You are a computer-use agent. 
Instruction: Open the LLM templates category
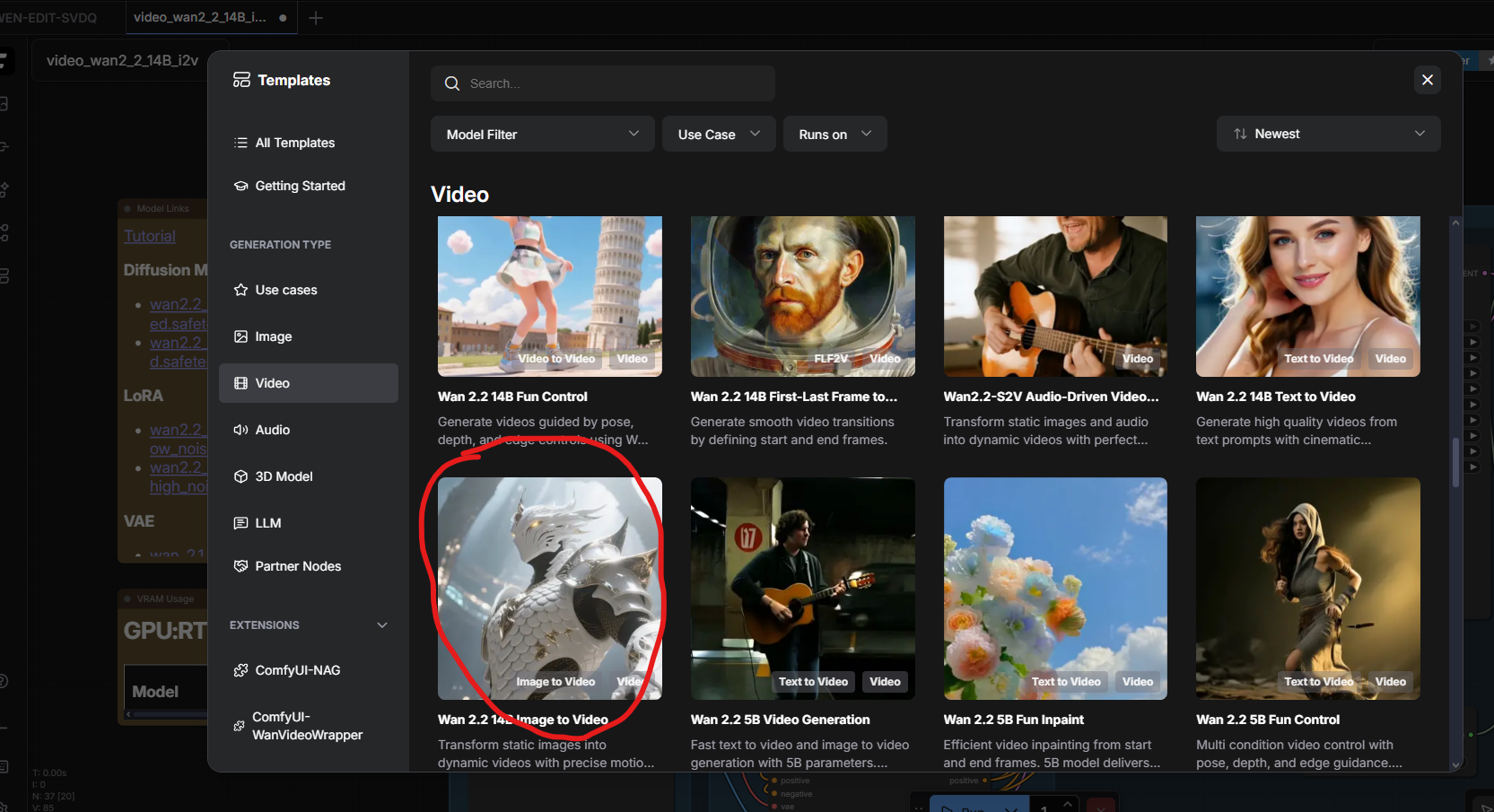click(267, 523)
